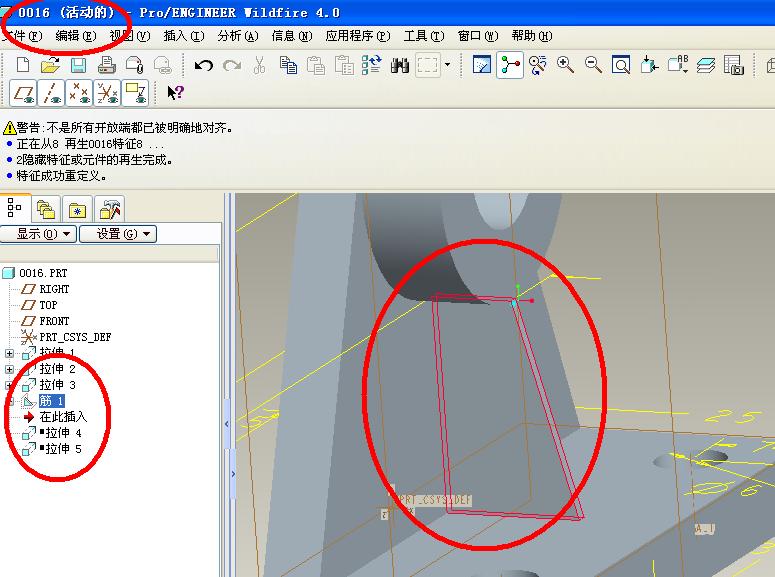Reorient view icon with arrow
775x577 pixels.
pos(649,65)
